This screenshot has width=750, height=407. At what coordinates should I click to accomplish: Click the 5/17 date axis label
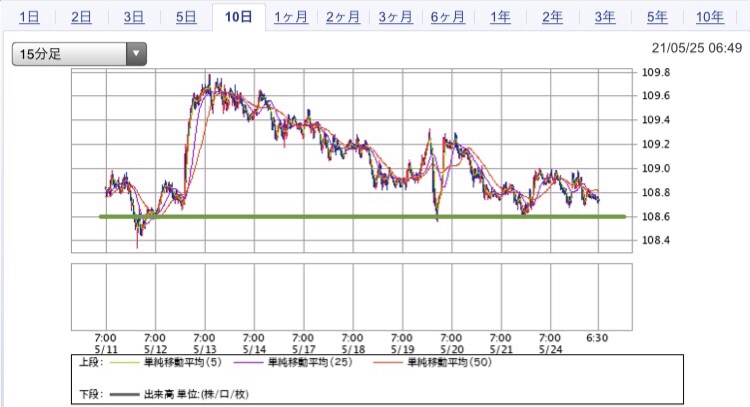coord(303,350)
